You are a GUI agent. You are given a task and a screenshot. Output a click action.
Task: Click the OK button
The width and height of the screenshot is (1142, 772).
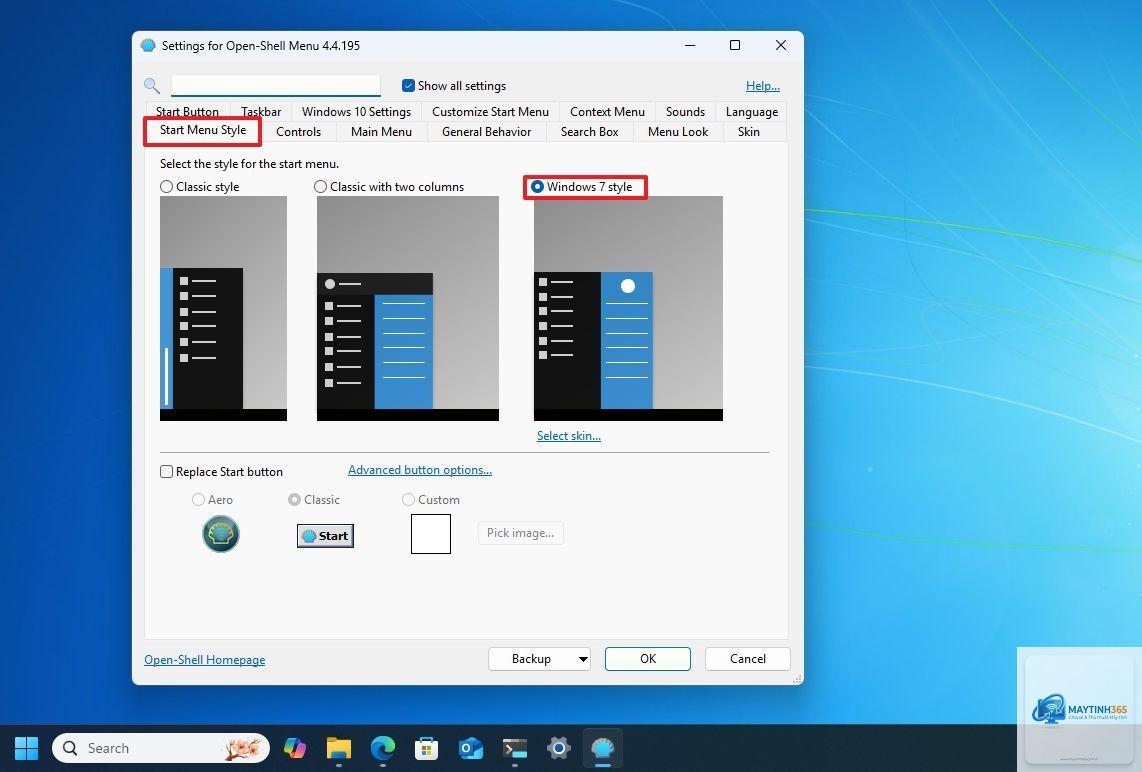pos(648,659)
